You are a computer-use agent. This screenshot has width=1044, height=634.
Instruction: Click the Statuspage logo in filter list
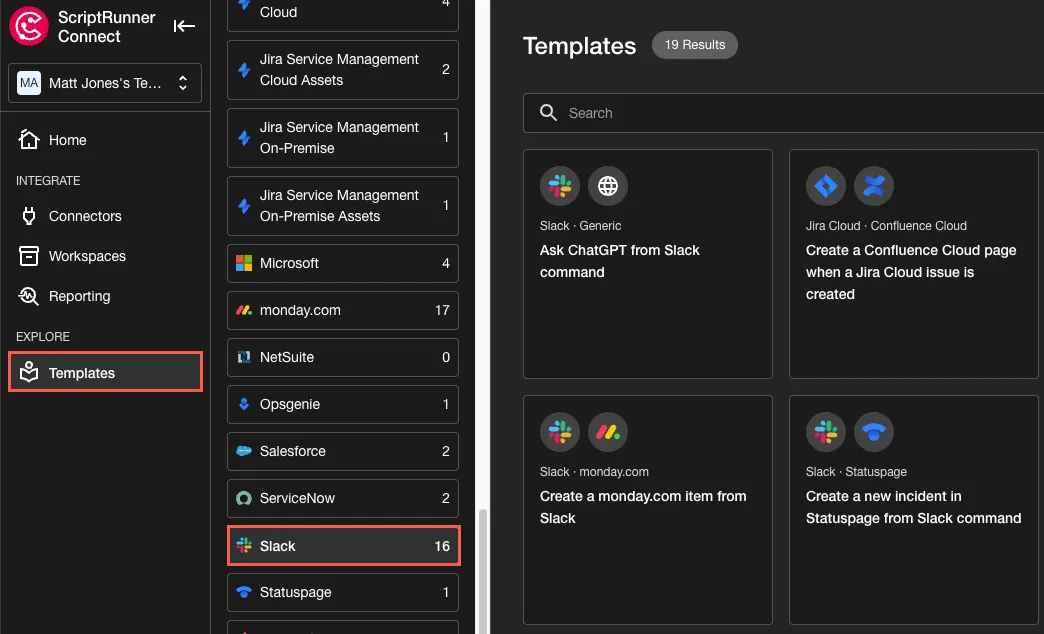point(244,592)
